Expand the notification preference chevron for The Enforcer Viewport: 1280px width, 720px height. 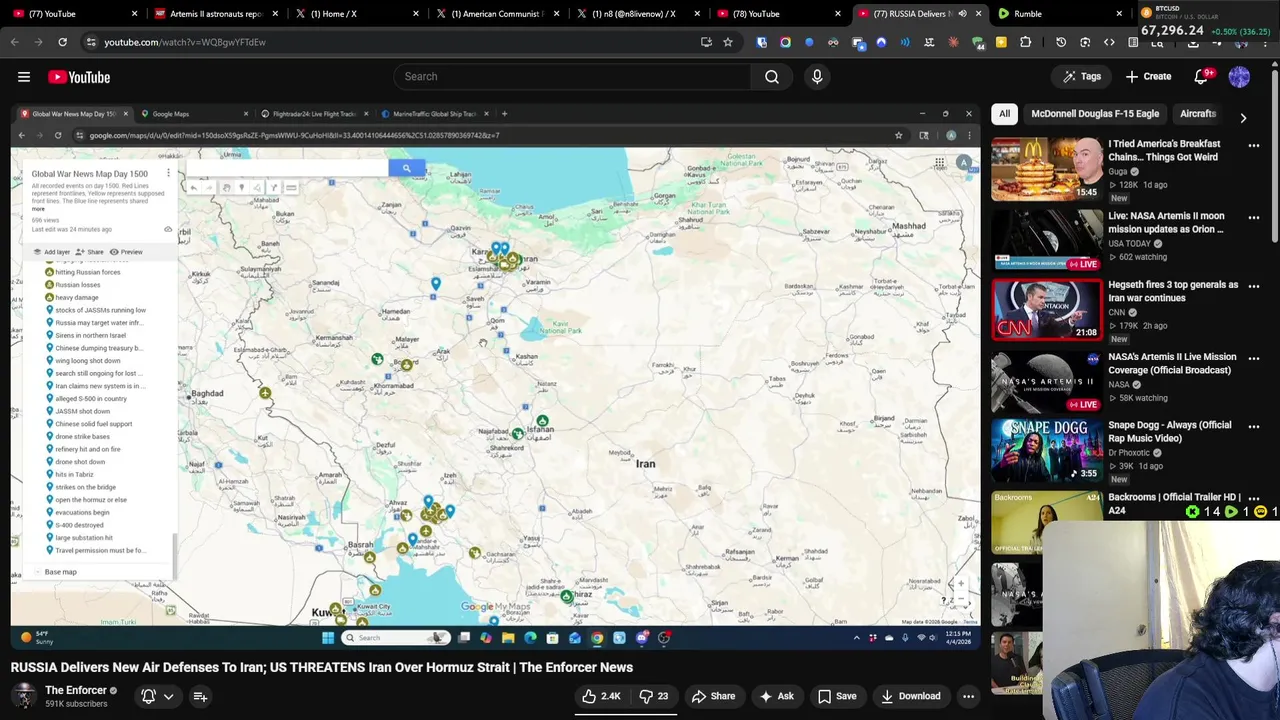click(168, 696)
